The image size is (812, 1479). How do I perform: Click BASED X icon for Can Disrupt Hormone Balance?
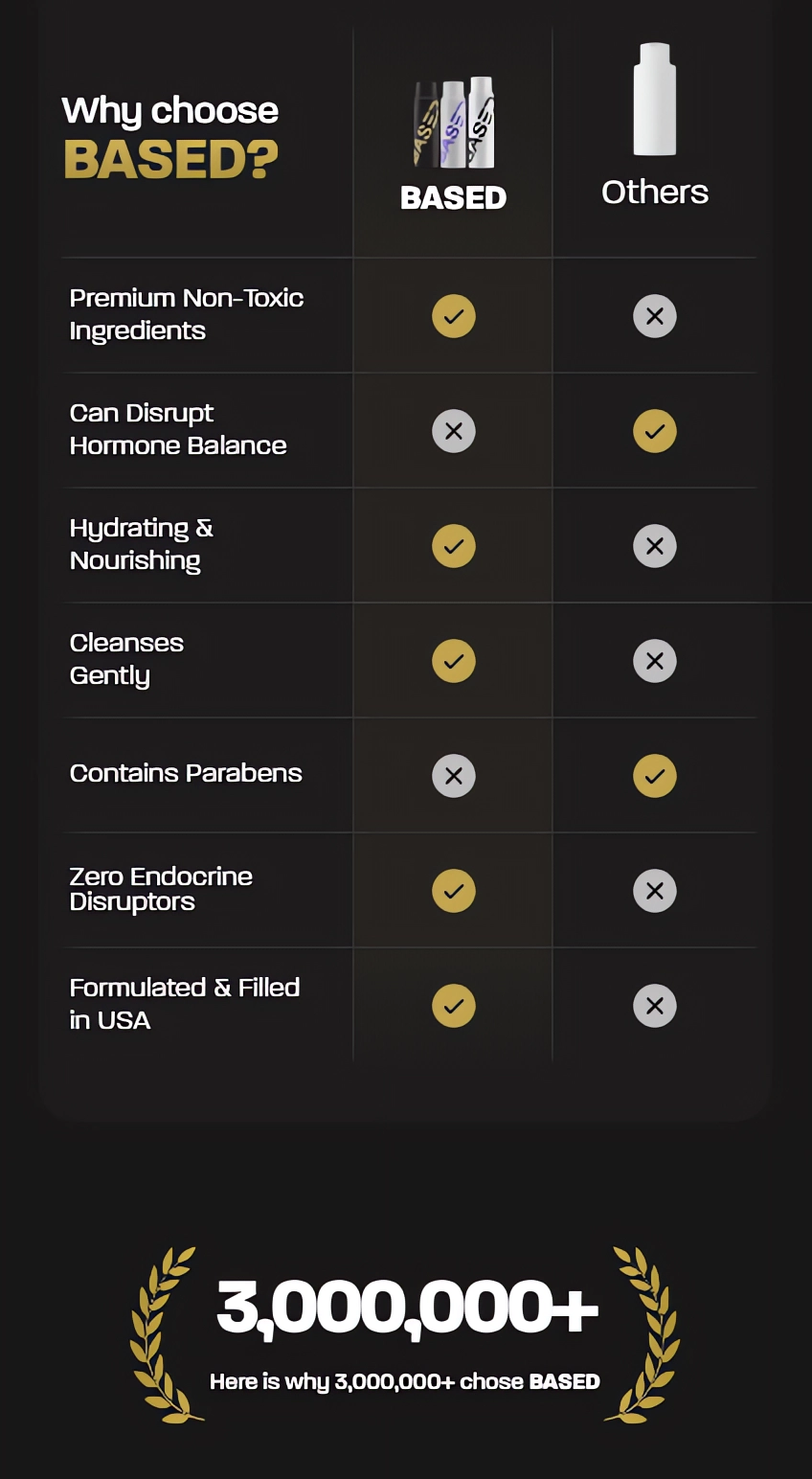click(454, 431)
